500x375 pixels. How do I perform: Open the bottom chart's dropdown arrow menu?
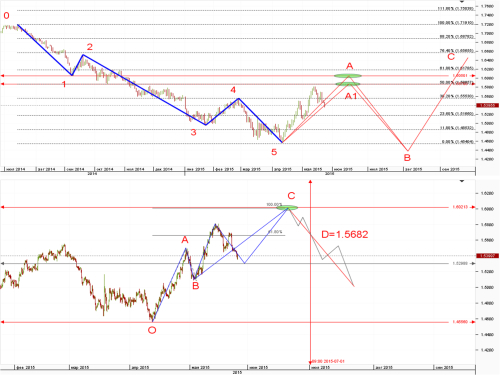tap(462, 181)
